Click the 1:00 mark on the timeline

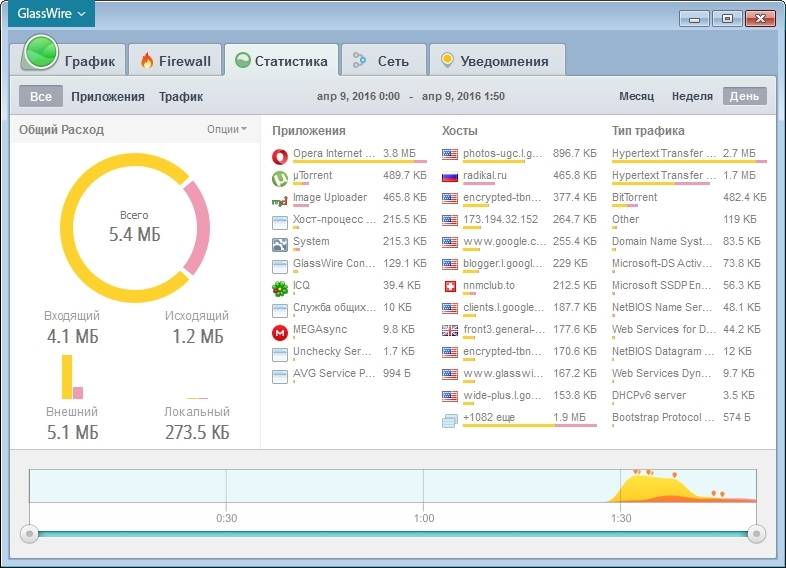424,518
